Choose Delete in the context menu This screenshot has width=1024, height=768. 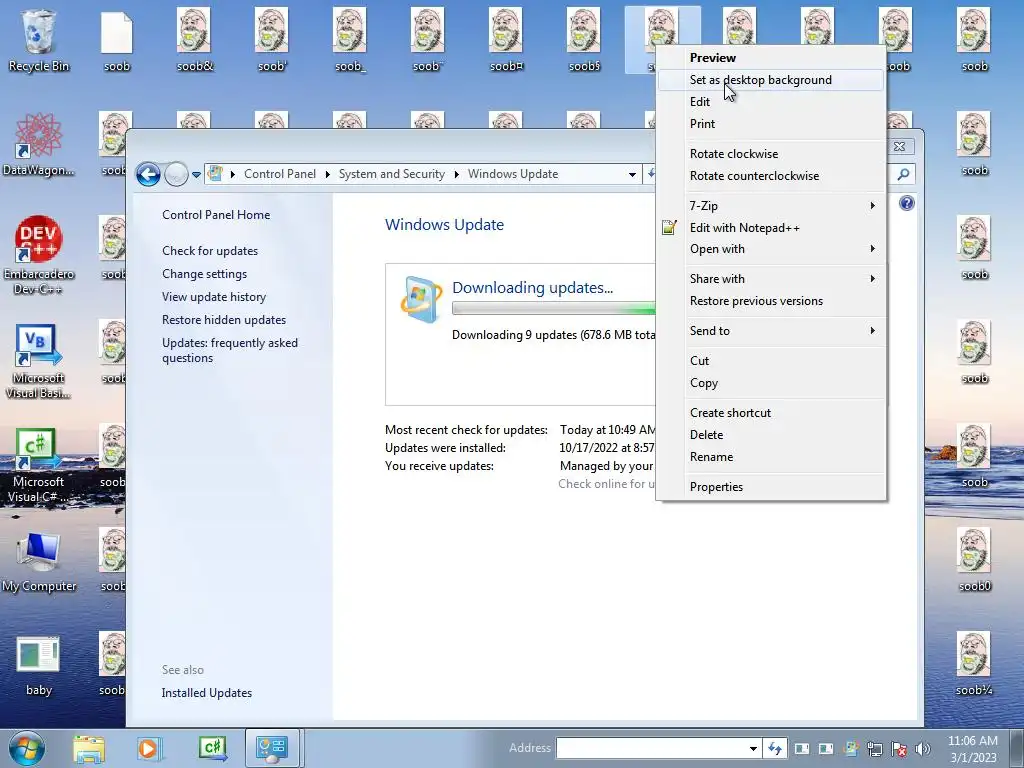[771, 435]
